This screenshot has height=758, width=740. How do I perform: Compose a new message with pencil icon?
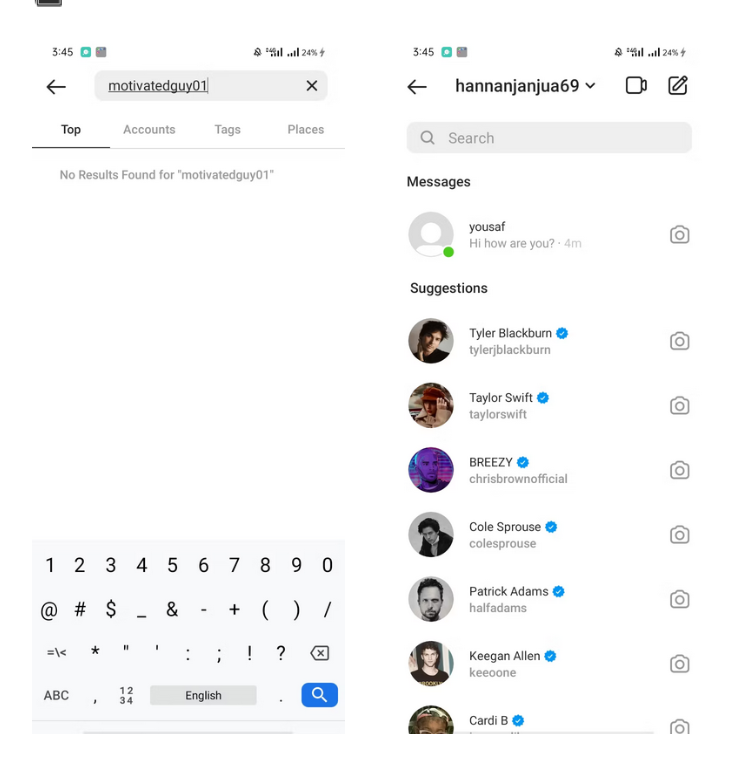pyautogui.click(x=678, y=86)
